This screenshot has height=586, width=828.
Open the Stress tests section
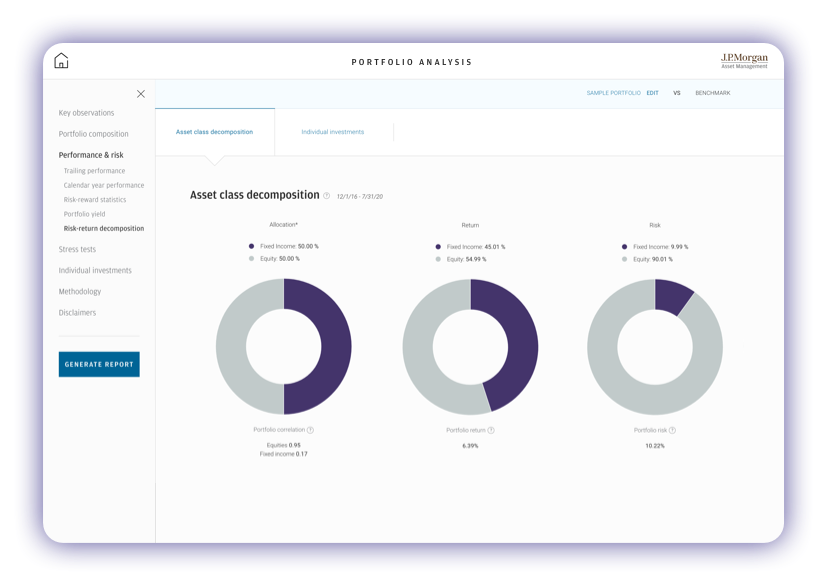[x=77, y=249]
